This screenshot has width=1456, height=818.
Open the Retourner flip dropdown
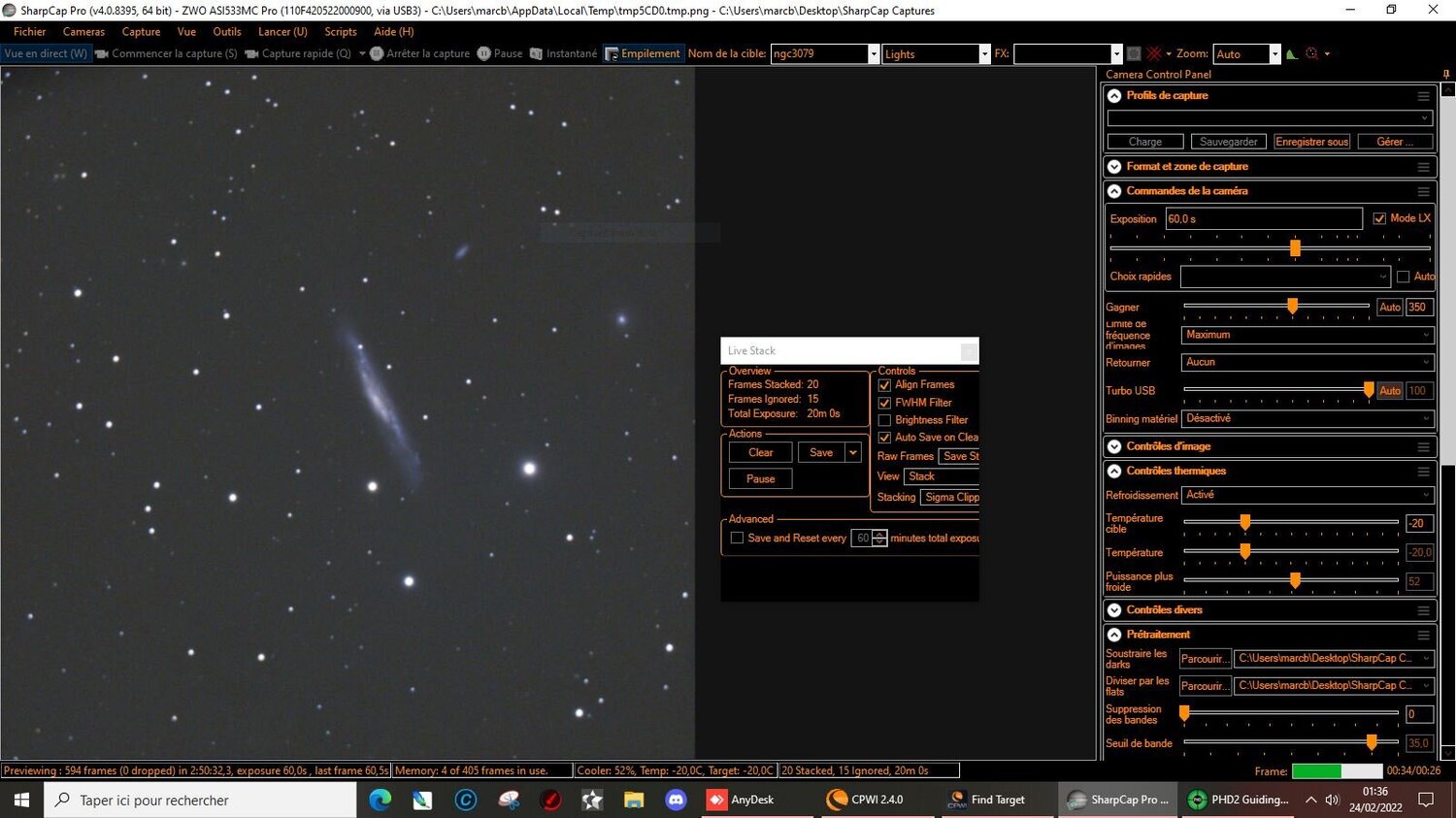pyautogui.click(x=1306, y=362)
